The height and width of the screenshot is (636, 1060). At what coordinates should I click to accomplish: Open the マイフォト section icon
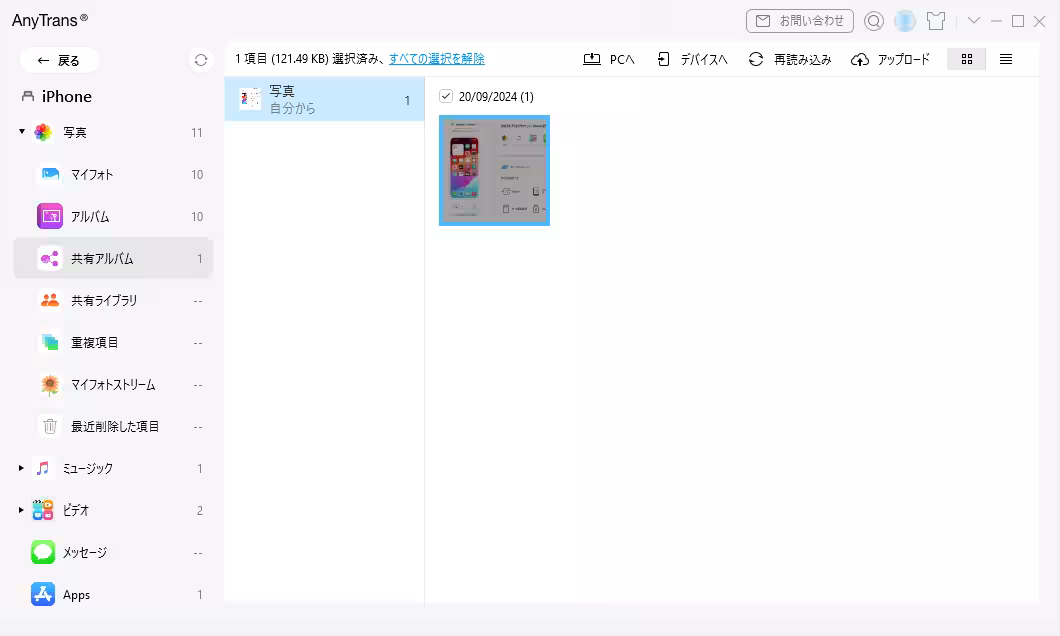[48, 174]
